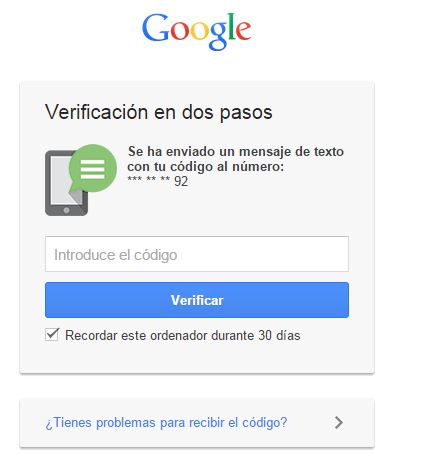
Task: Click the phone icon's round home button
Action: point(66,210)
